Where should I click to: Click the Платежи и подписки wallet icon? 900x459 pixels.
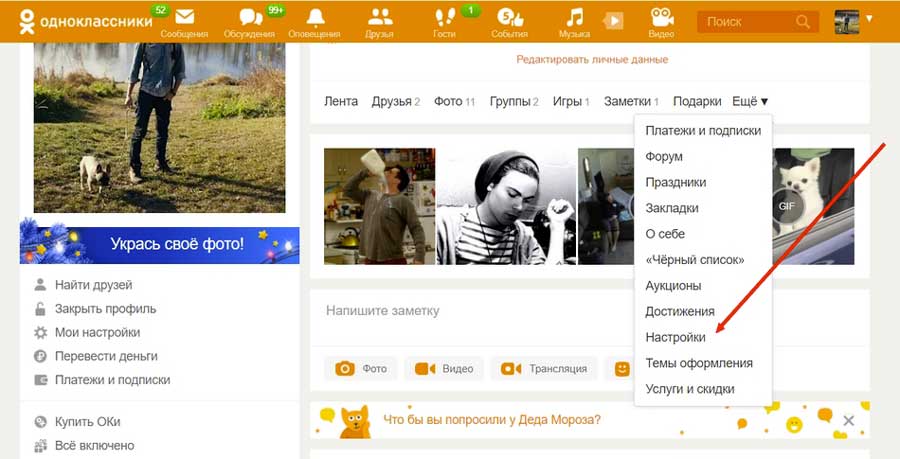pyautogui.click(x=40, y=380)
